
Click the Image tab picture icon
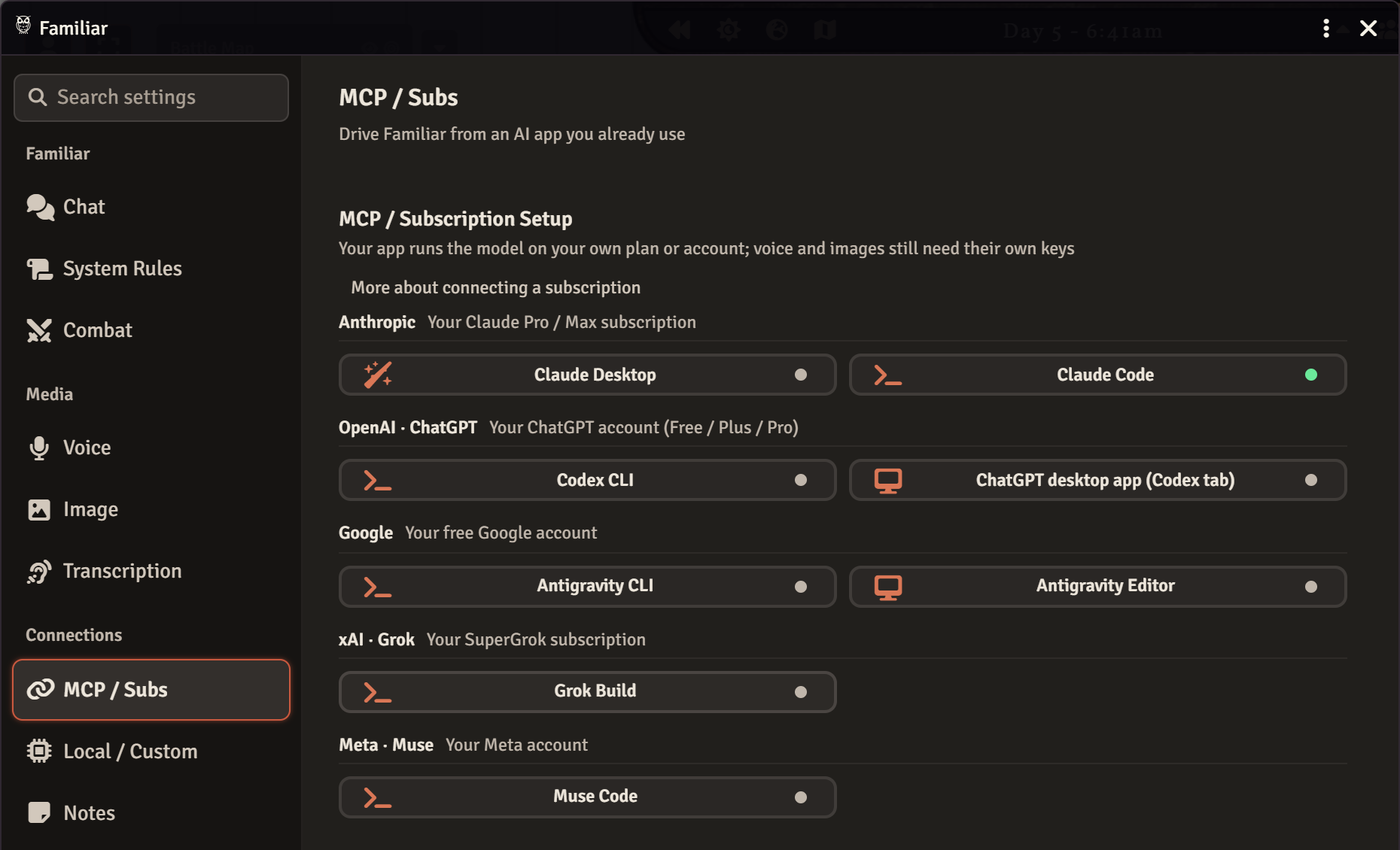[39, 509]
